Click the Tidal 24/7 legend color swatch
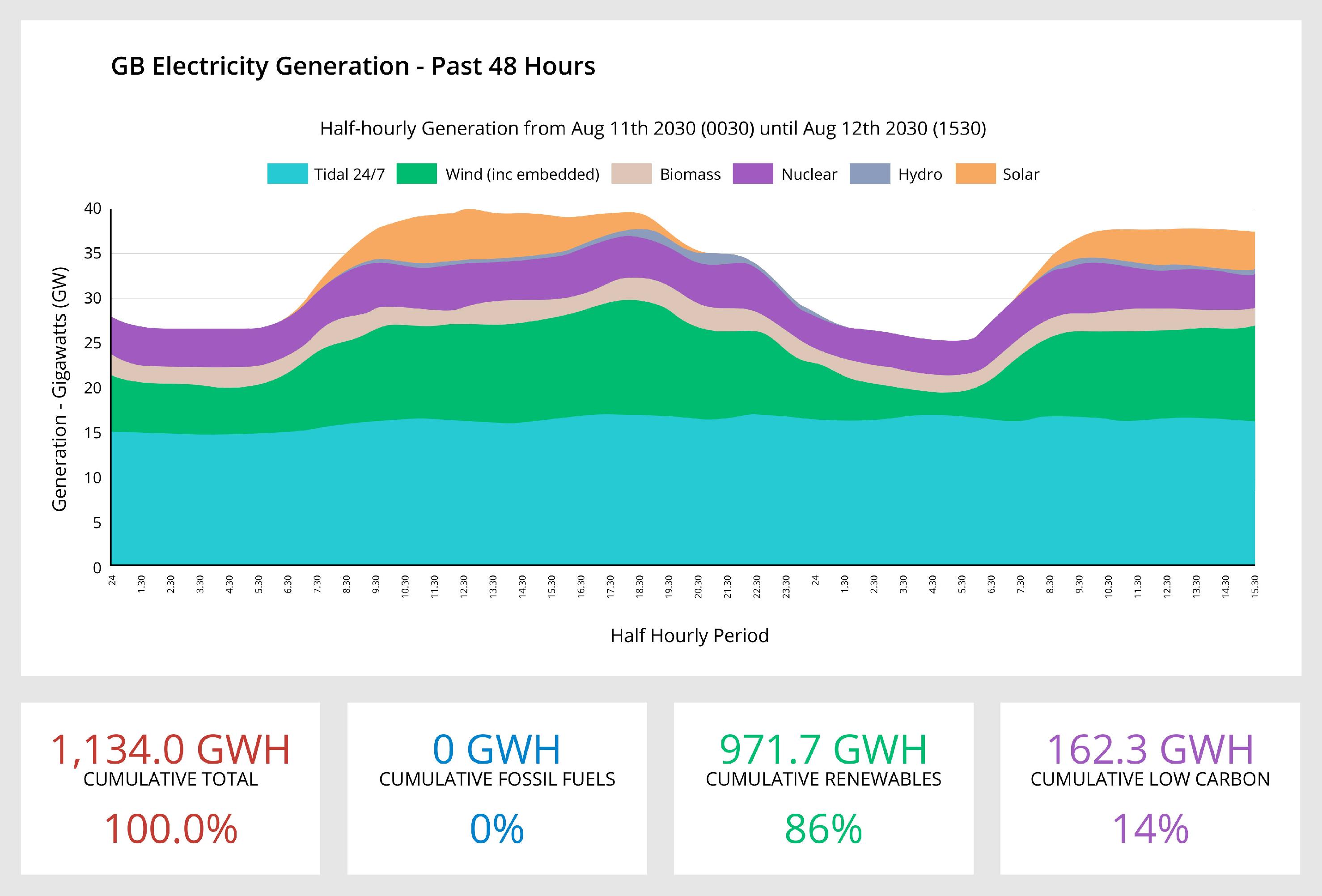 click(287, 174)
